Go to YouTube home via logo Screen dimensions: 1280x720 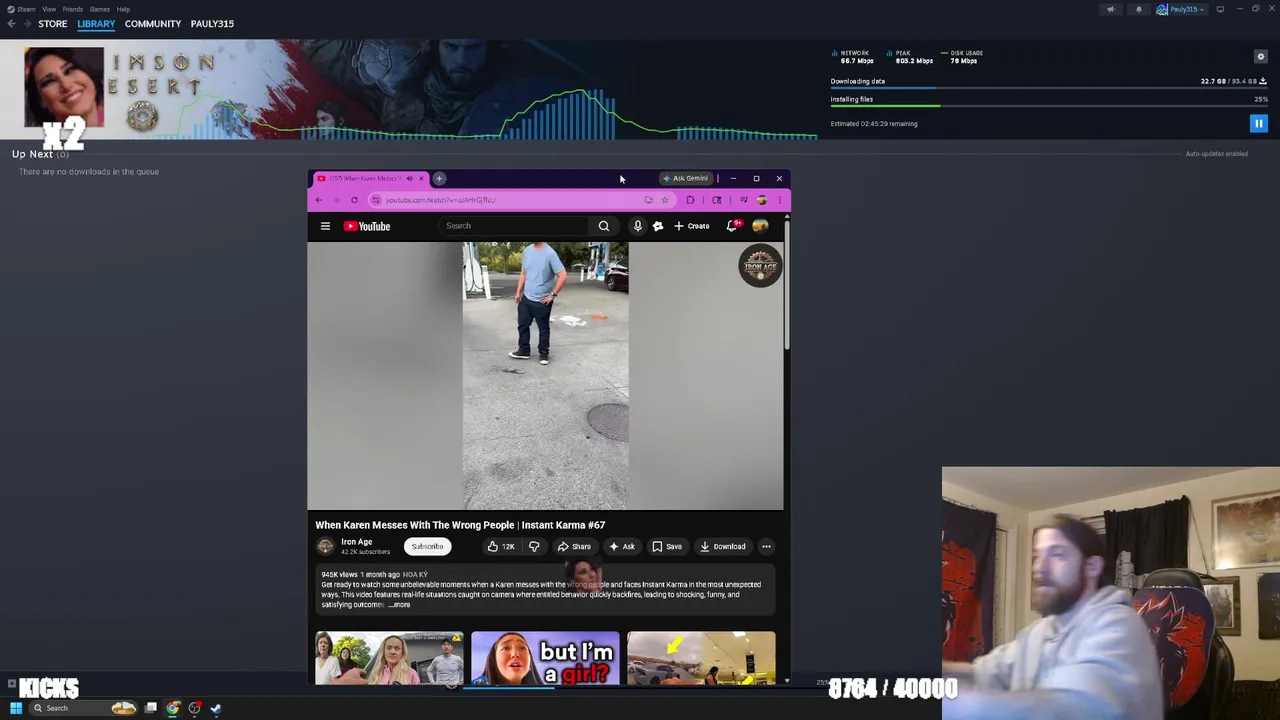tap(367, 226)
